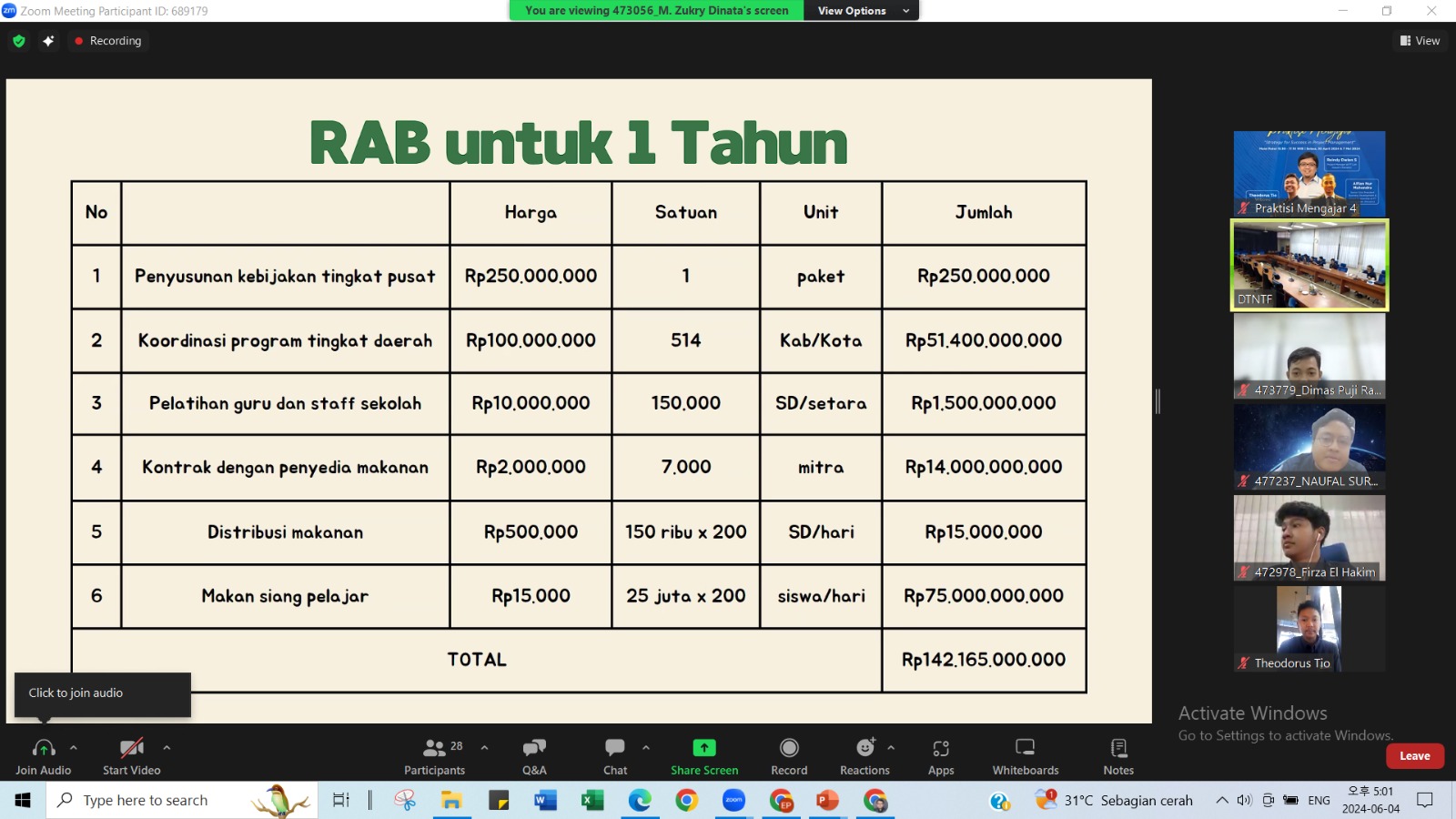The image size is (1456, 819).
Task: Start recording with the Record button
Action: click(789, 755)
